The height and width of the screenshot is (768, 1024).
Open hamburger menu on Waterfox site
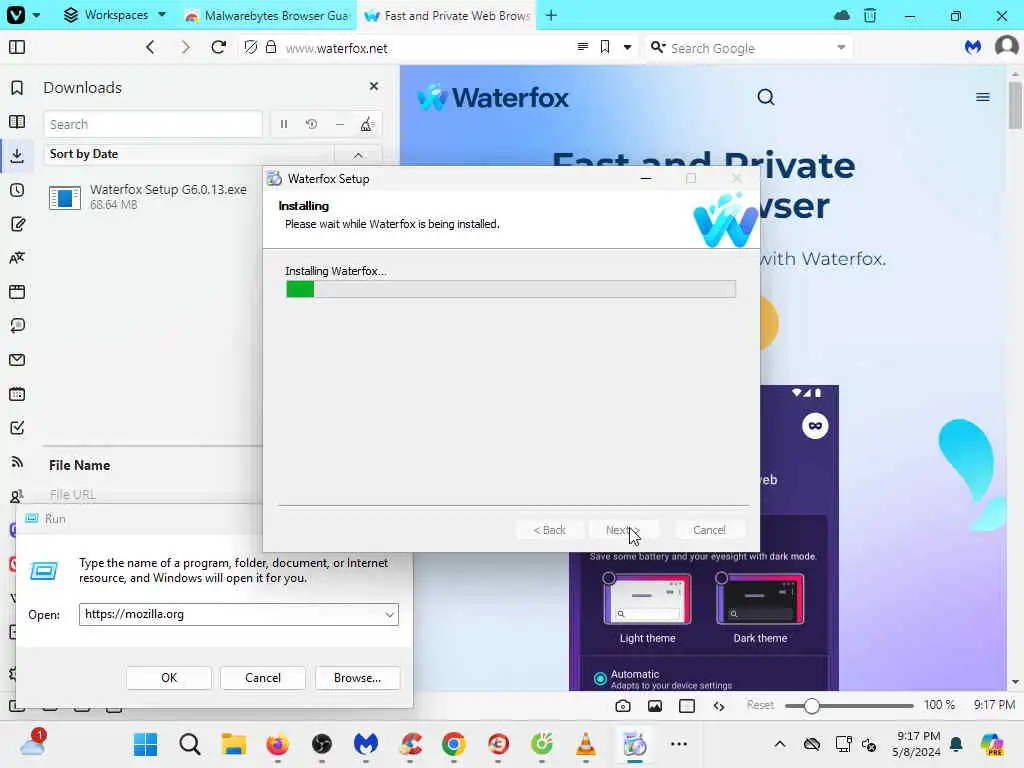pyautogui.click(x=982, y=97)
